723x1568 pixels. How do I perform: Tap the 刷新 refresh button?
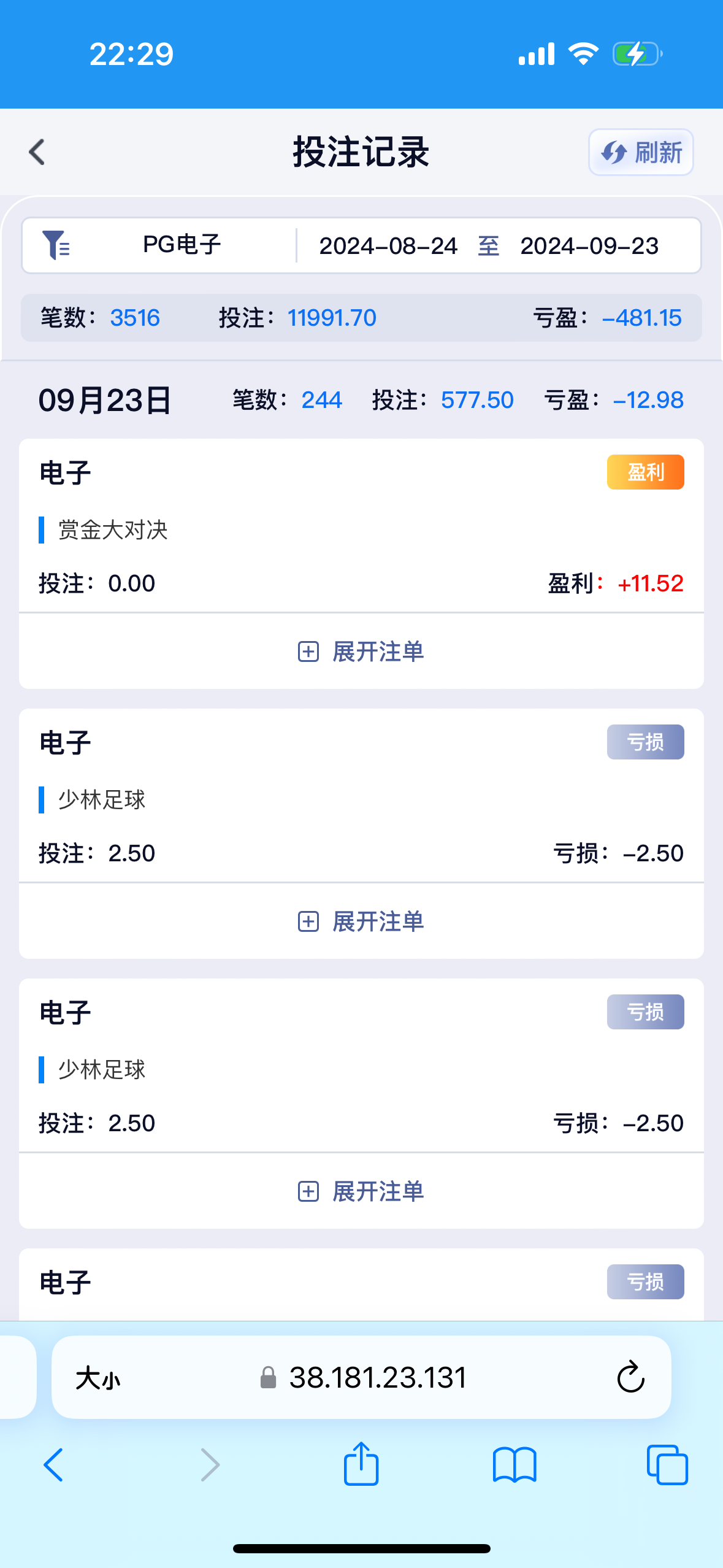(641, 152)
